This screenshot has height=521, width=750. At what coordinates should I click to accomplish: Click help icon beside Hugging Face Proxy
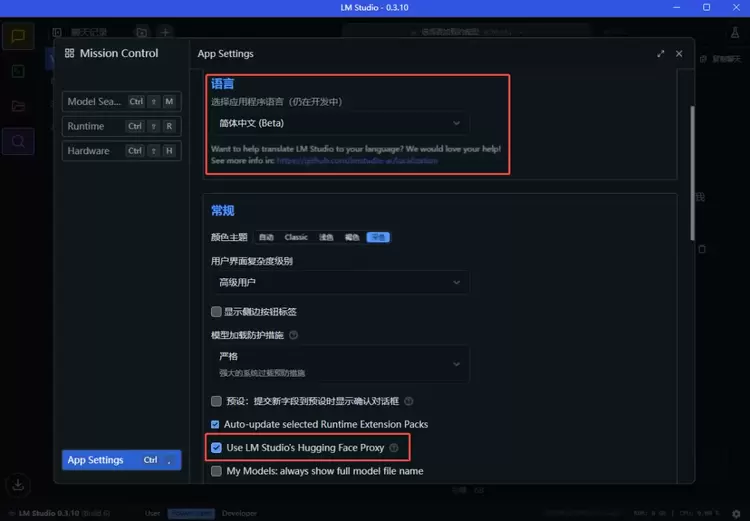pyautogui.click(x=394, y=448)
